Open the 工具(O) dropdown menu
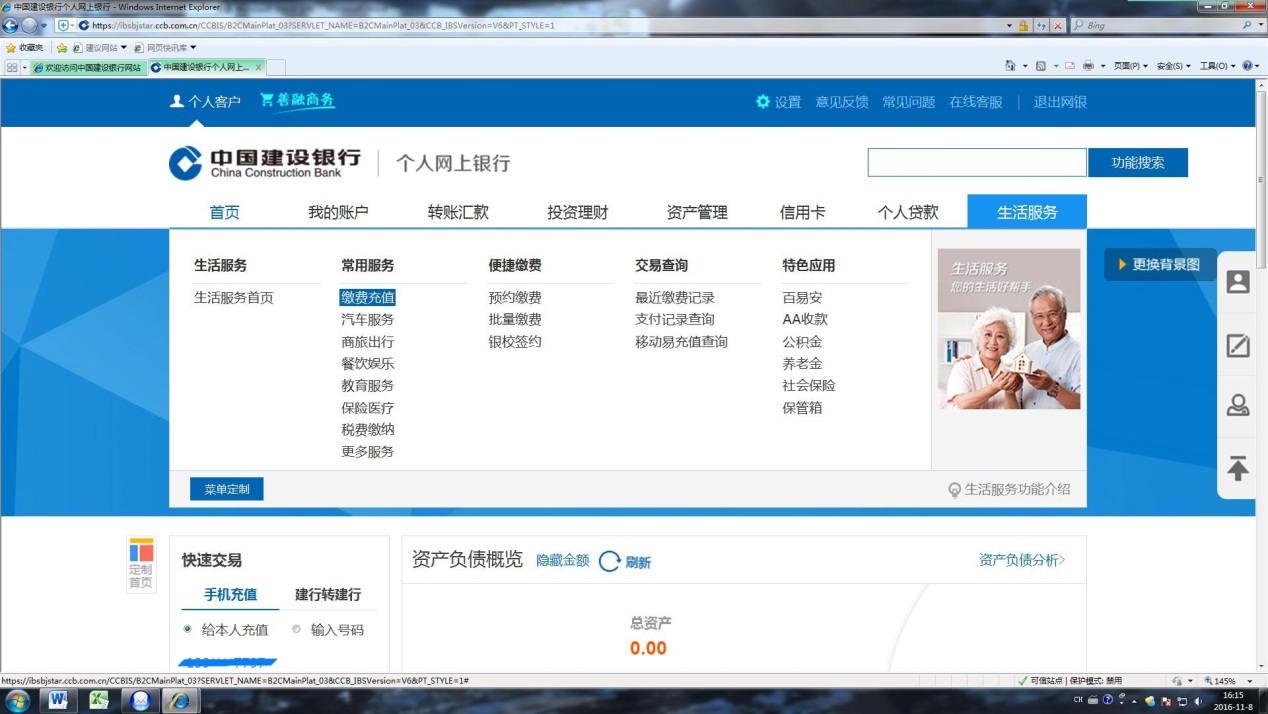The height and width of the screenshot is (714, 1268). tap(1217, 66)
